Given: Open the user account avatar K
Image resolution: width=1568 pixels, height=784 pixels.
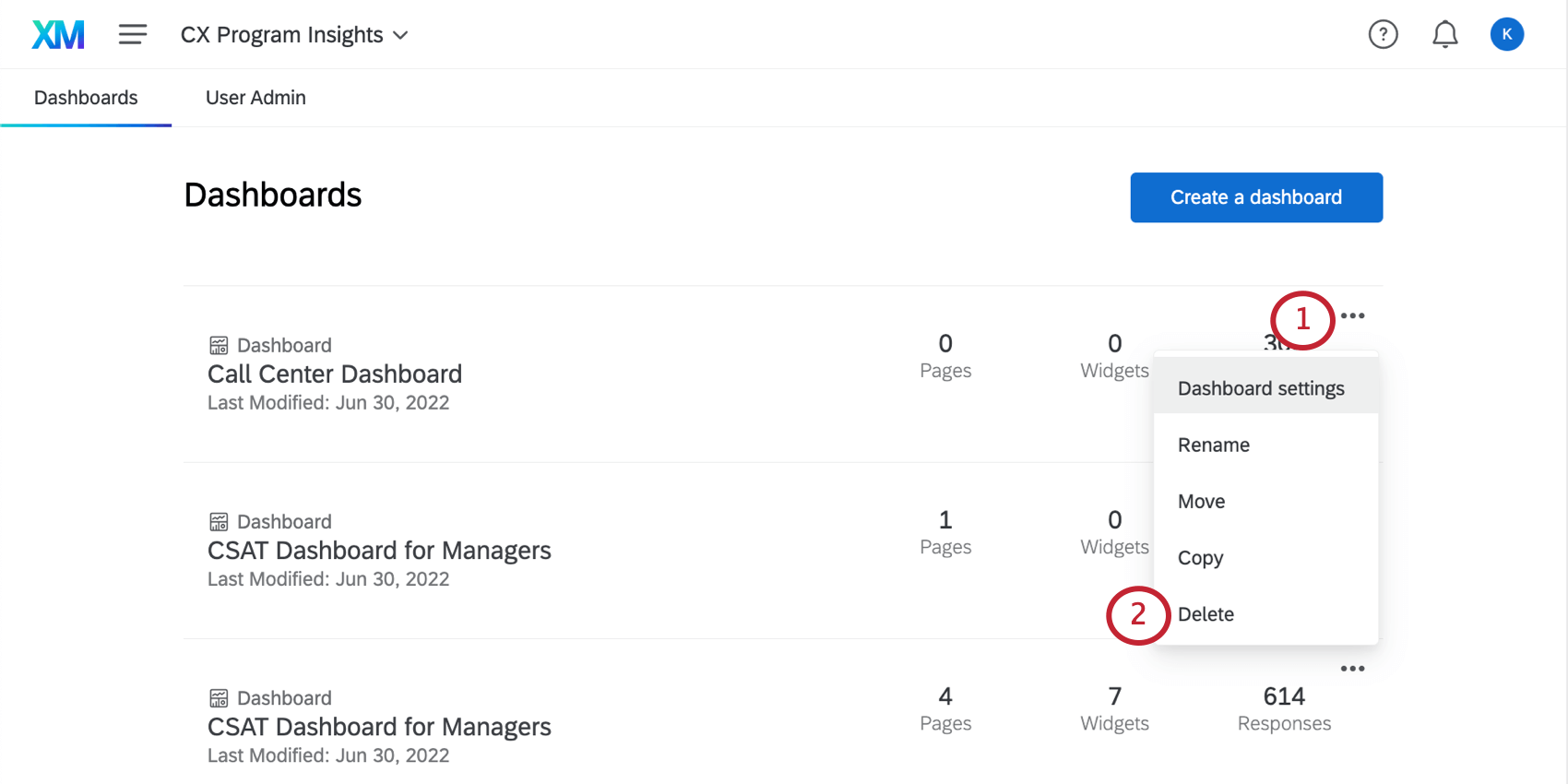Looking at the screenshot, I should tap(1506, 35).
